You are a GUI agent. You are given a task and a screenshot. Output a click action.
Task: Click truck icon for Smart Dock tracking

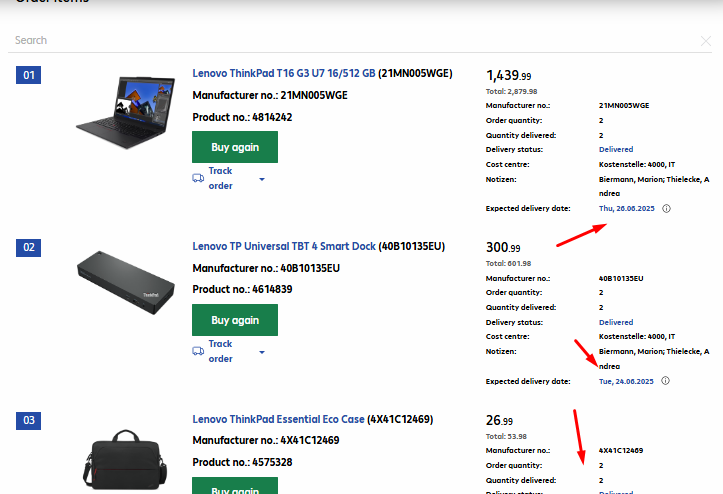point(198,351)
